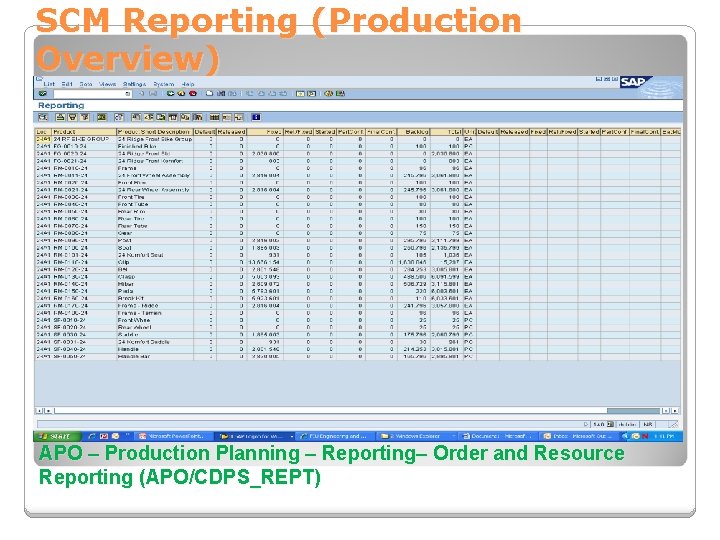Click the Print icon in standard toolbar
This screenshot has width=720, height=540.
(209, 94)
